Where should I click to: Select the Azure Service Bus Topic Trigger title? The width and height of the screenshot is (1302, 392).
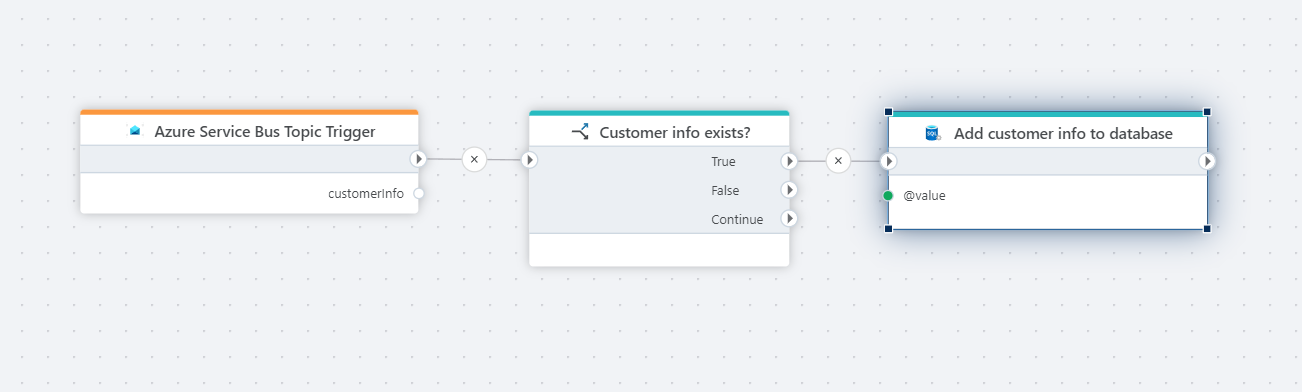265,131
